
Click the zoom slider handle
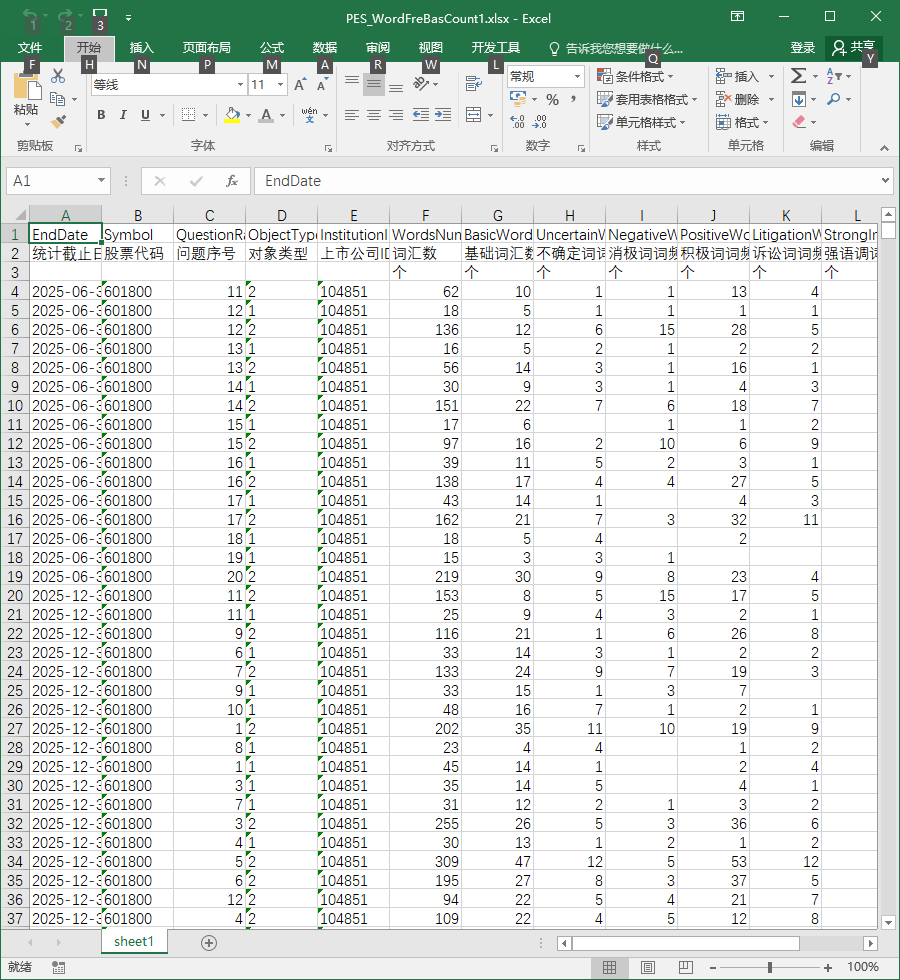(x=770, y=967)
